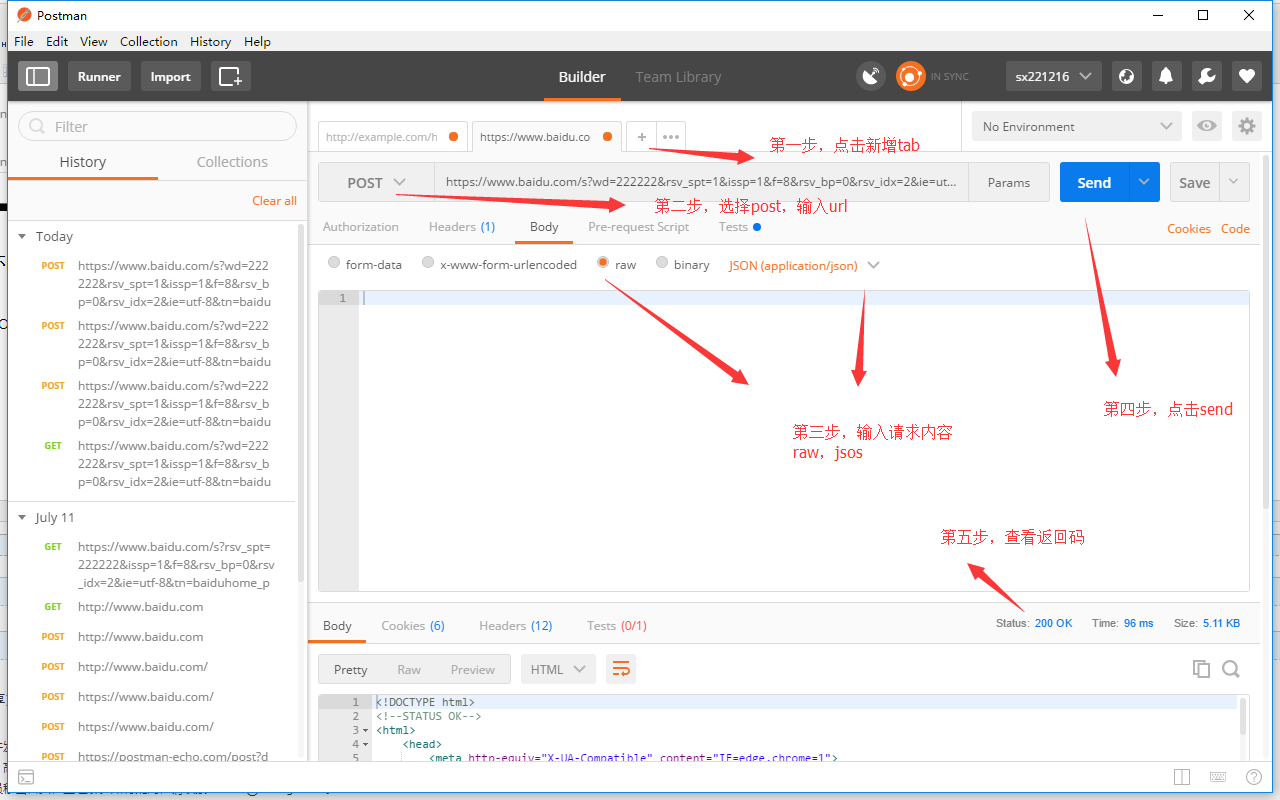Open the sx221216 account dropdown
This screenshot has width=1280, height=800.
pyautogui.click(x=1054, y=76)
